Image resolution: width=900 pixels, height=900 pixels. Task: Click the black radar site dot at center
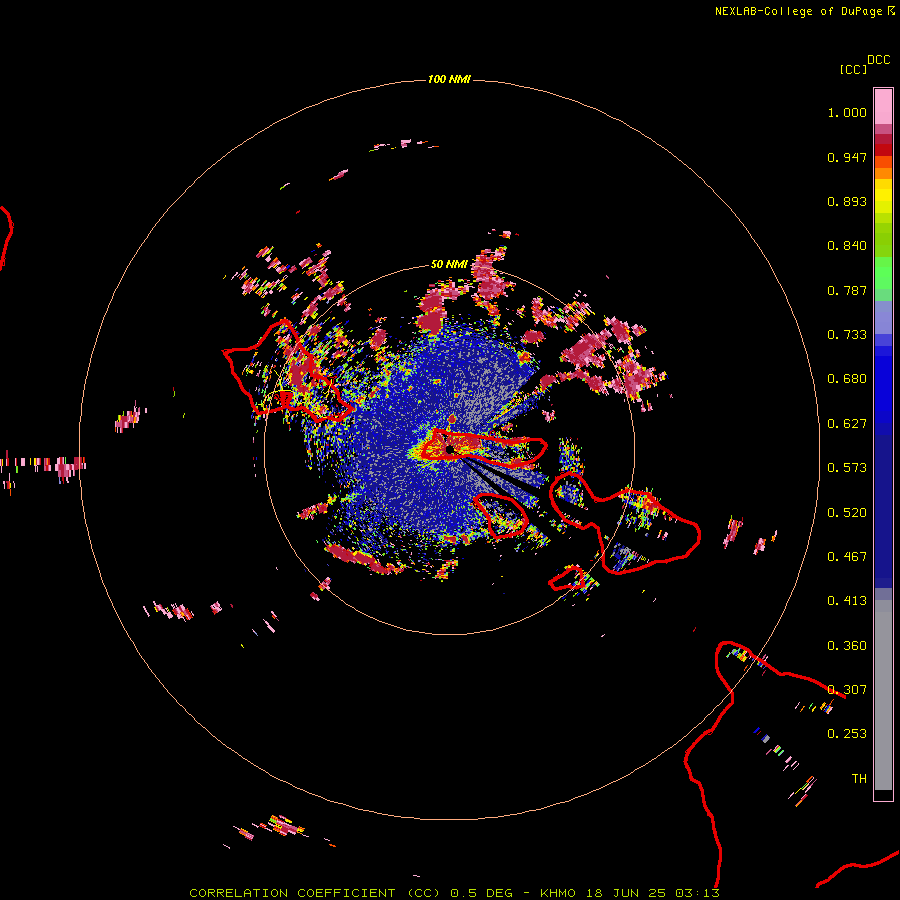point(450,449)
